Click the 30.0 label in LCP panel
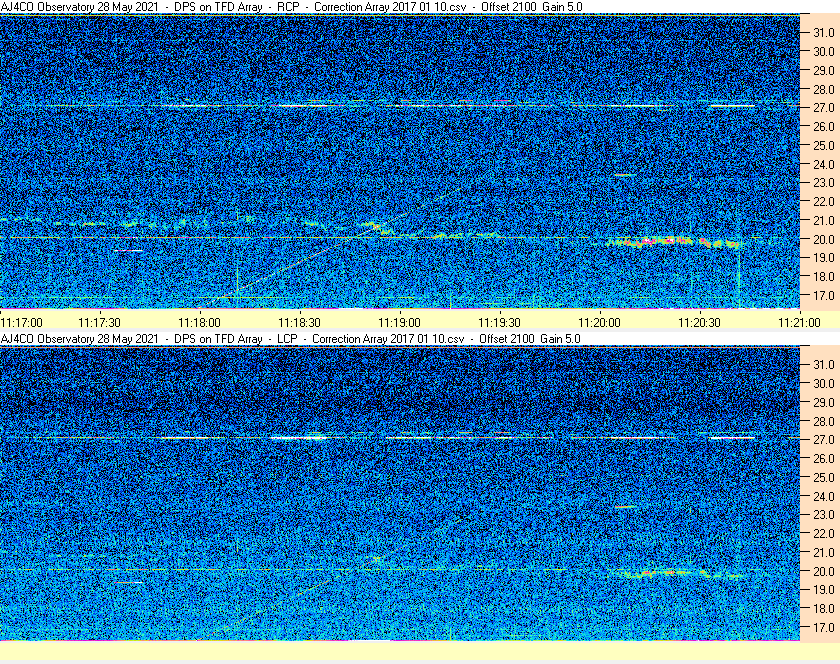The image size is (840, 664). 824,383
